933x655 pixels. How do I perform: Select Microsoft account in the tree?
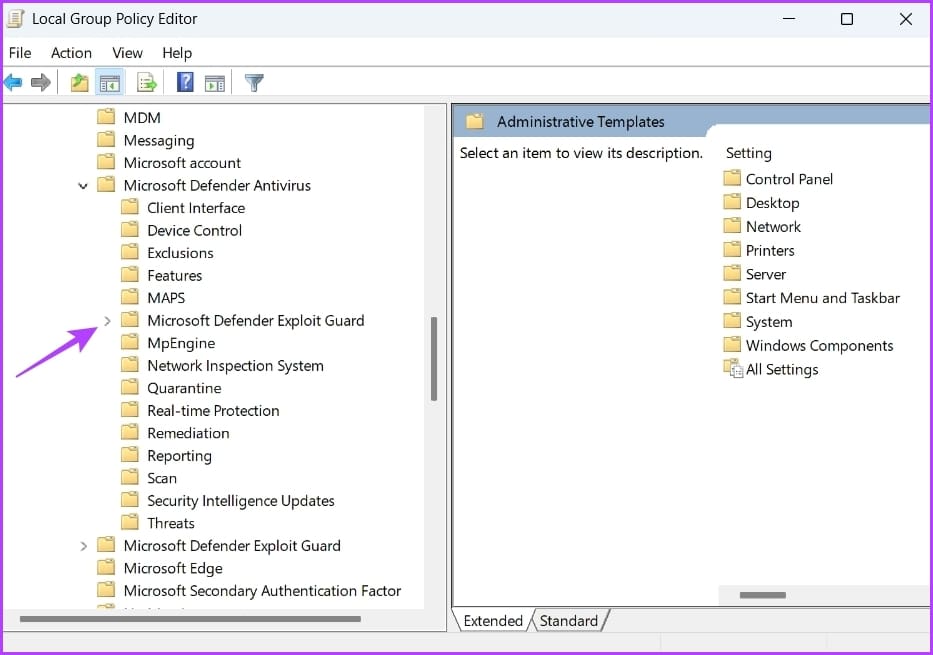pos(182,162)
